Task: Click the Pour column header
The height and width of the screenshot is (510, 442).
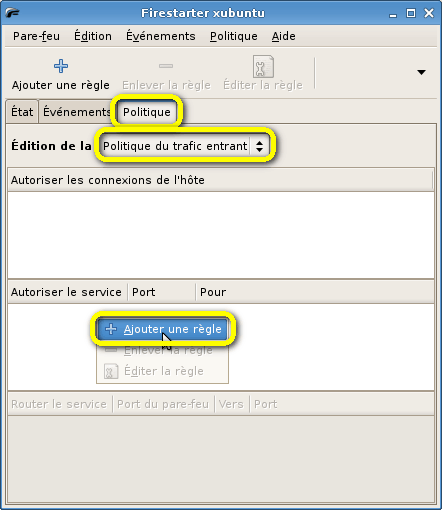Action: pyautogui.click(x=314, y=292)
